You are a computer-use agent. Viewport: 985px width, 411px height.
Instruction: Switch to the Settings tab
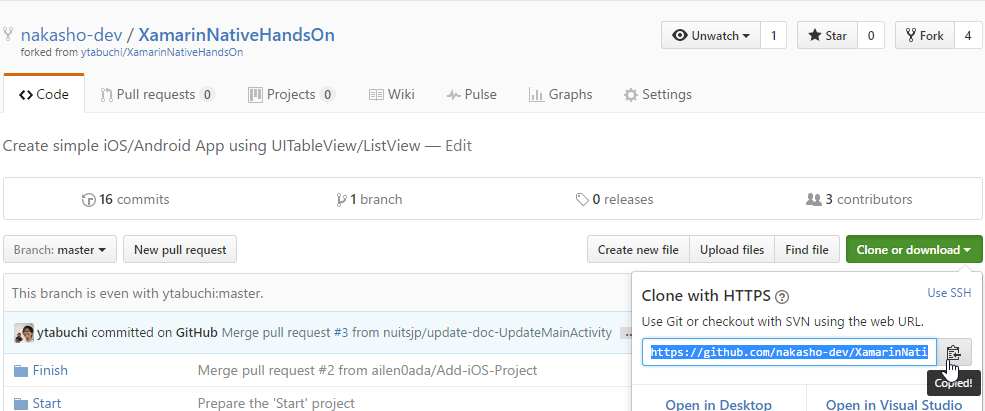pyautogui.click(x=658, y=95)
